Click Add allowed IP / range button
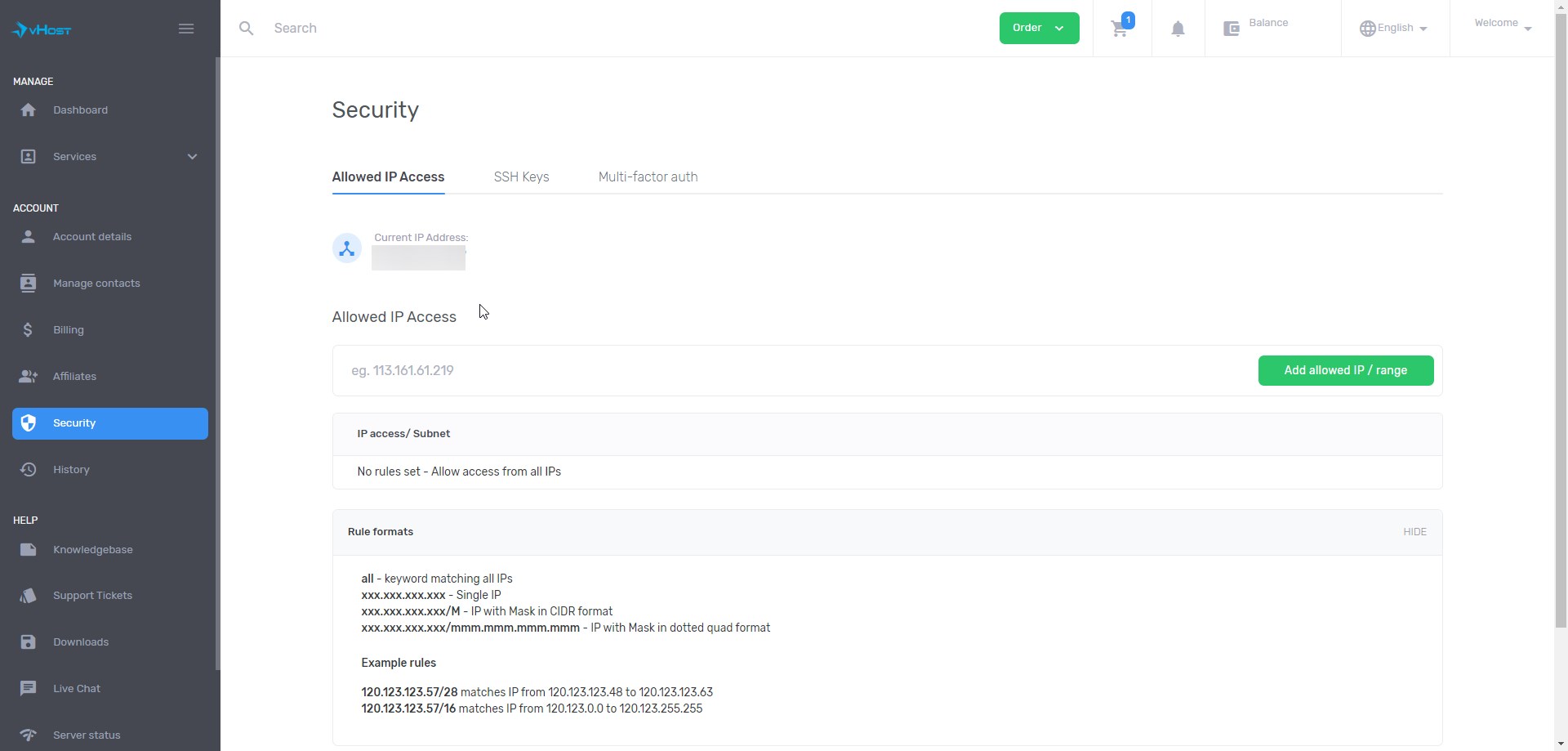1568x751 pixels. (1345, 370)
